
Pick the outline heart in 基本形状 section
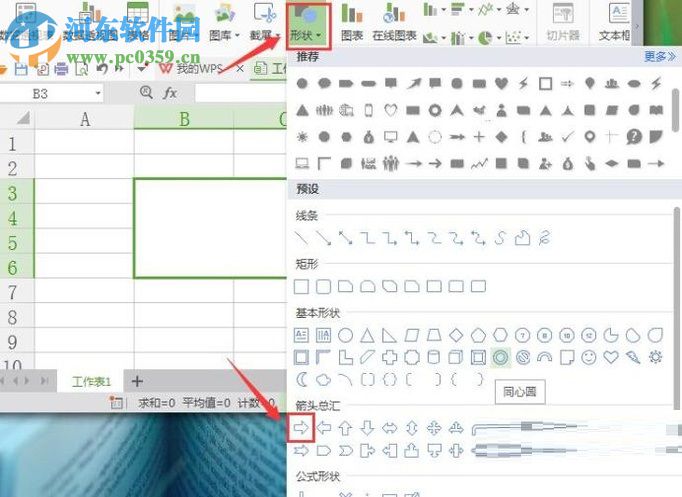point(611,357)
